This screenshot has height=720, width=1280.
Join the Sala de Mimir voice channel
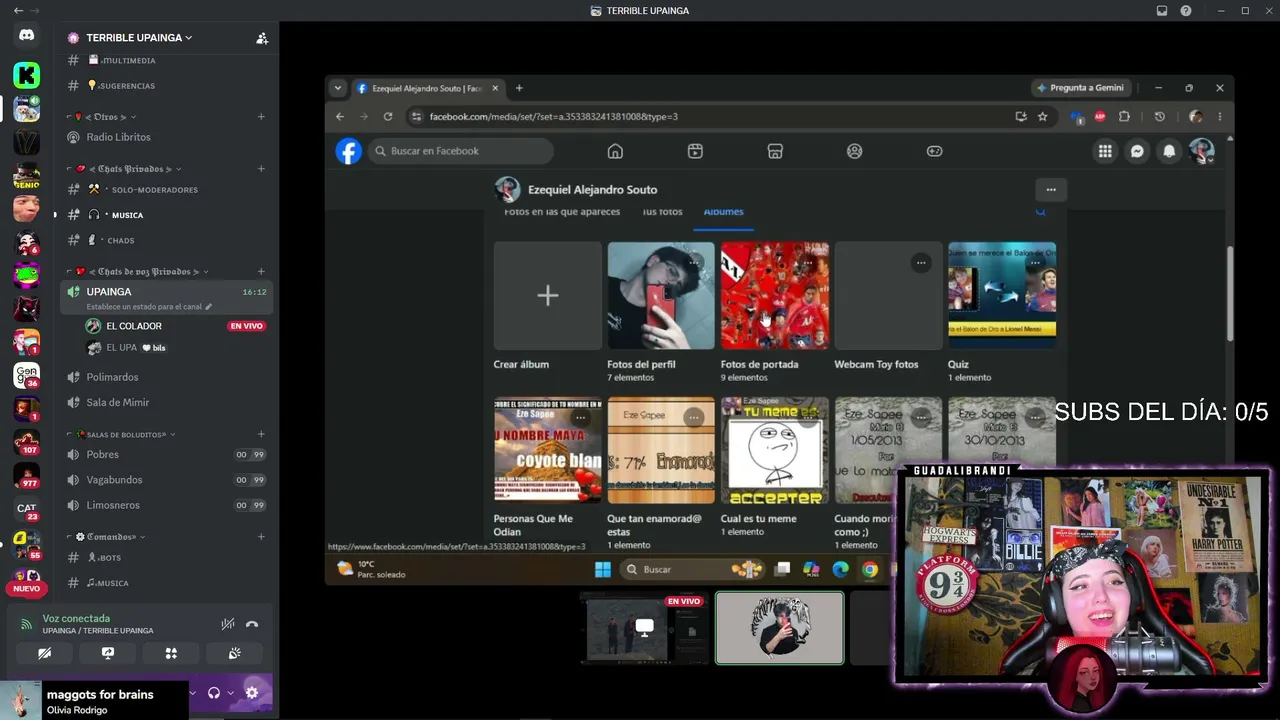tap(118, 402)
